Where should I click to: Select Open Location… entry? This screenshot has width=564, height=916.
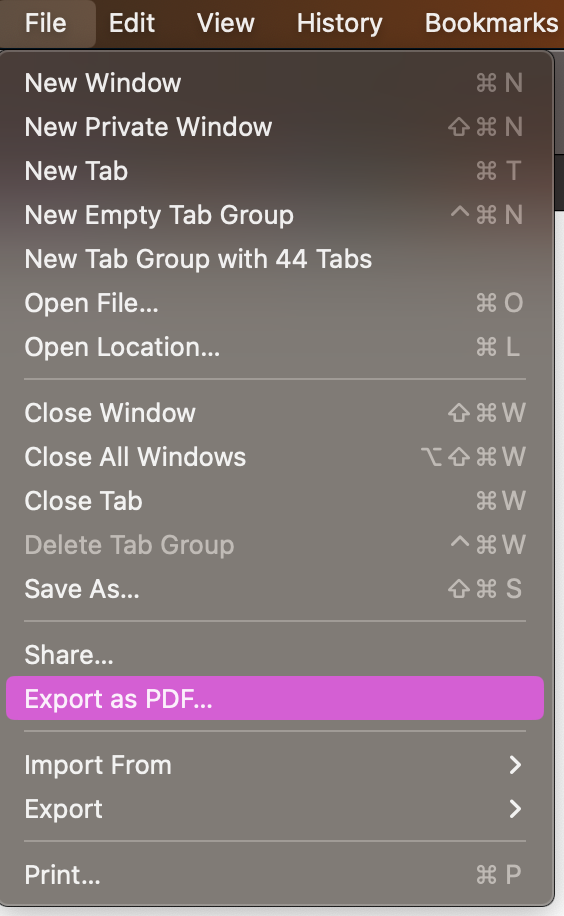coord(275,347)
